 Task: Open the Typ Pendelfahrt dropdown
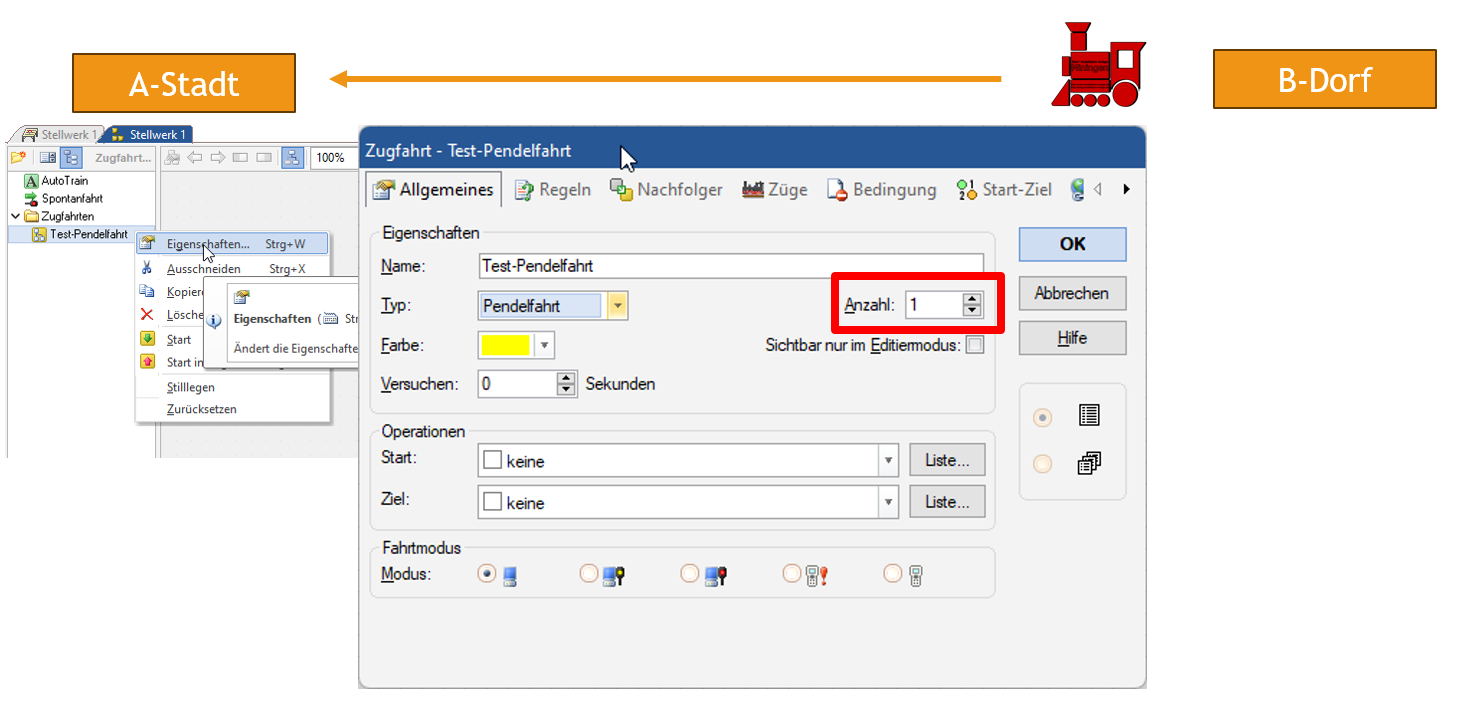[x=617, y=306]
